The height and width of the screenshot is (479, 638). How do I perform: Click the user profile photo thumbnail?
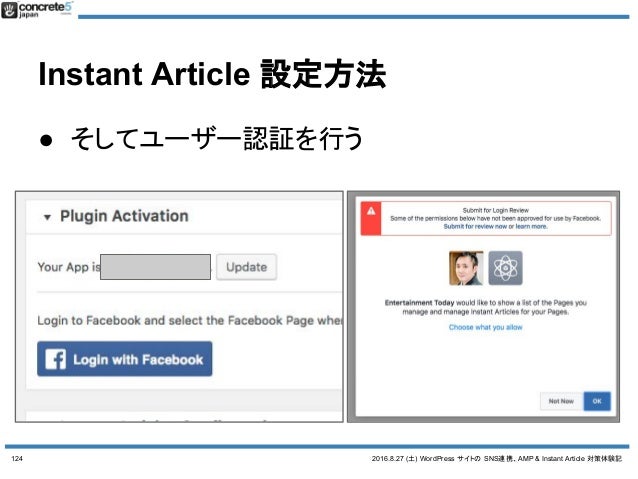(466, 268)
